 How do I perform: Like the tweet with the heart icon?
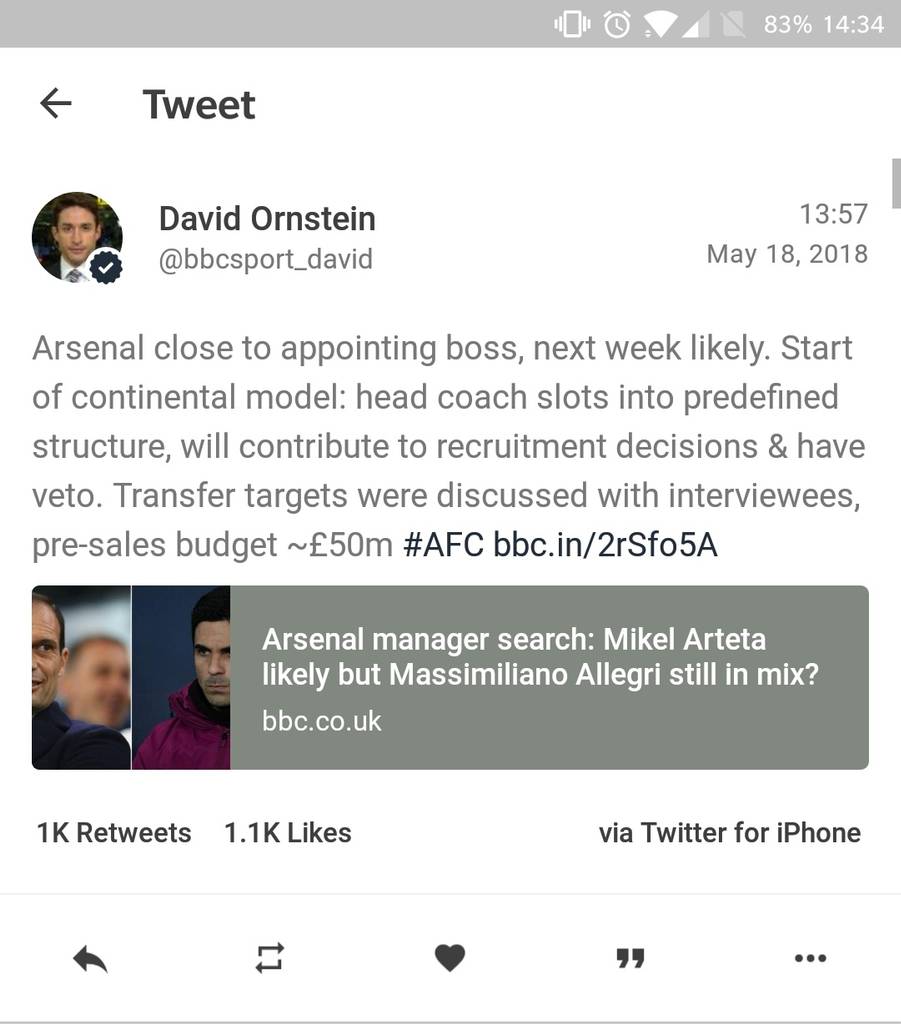click(x=450, y=959)
